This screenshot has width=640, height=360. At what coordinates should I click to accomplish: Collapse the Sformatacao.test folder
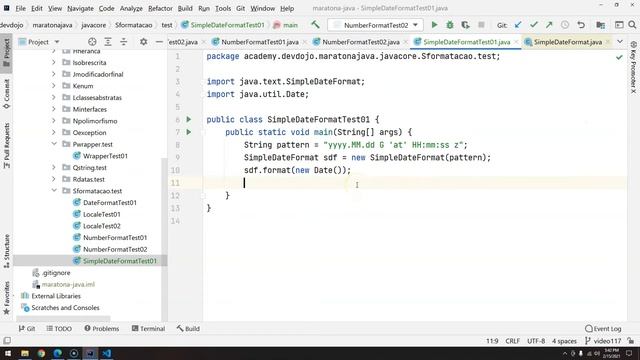pyautogui.click(x=54, y=191)
